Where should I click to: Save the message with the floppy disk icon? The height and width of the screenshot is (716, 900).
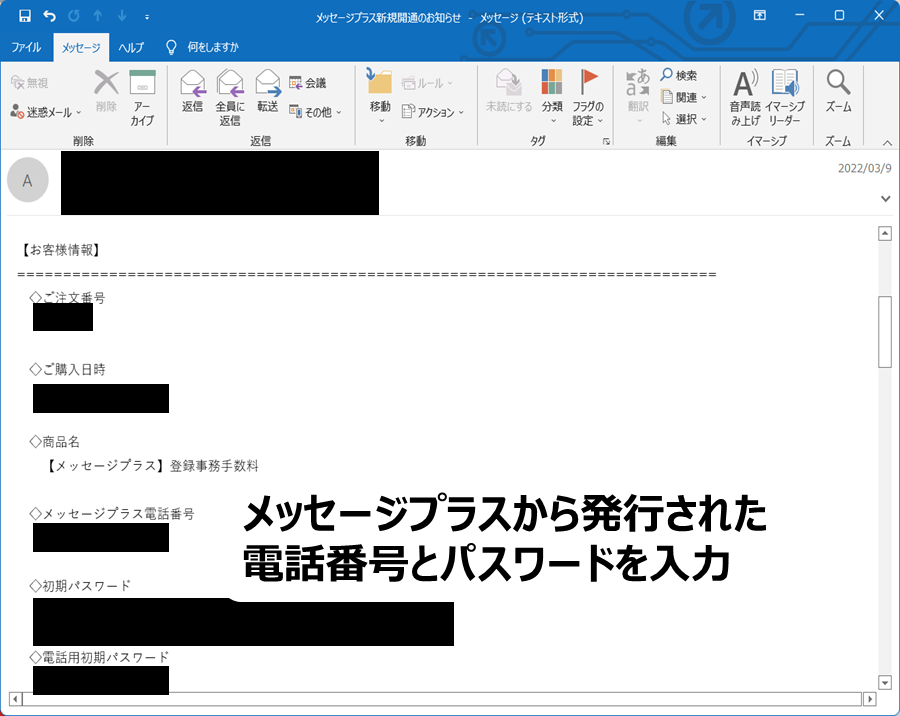[25, 16]
